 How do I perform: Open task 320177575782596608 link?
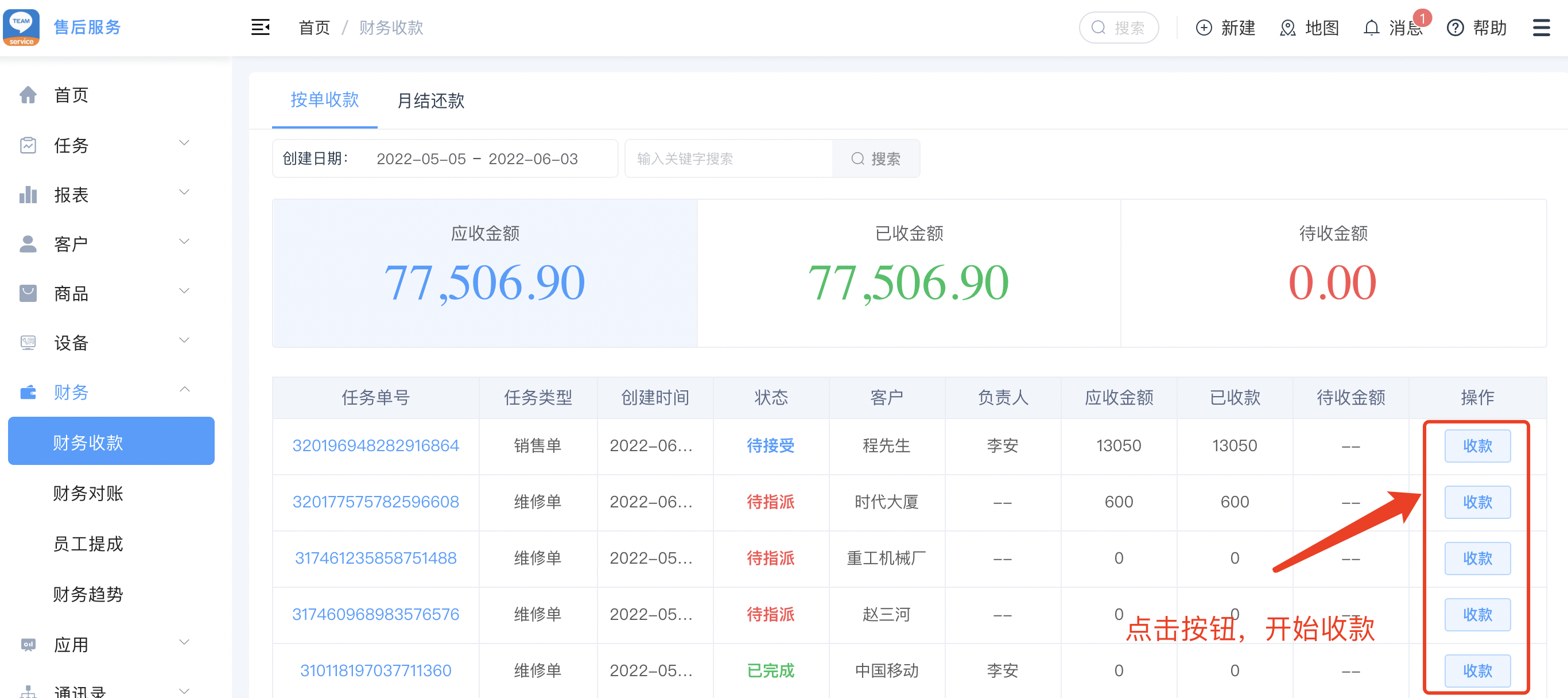375,502
